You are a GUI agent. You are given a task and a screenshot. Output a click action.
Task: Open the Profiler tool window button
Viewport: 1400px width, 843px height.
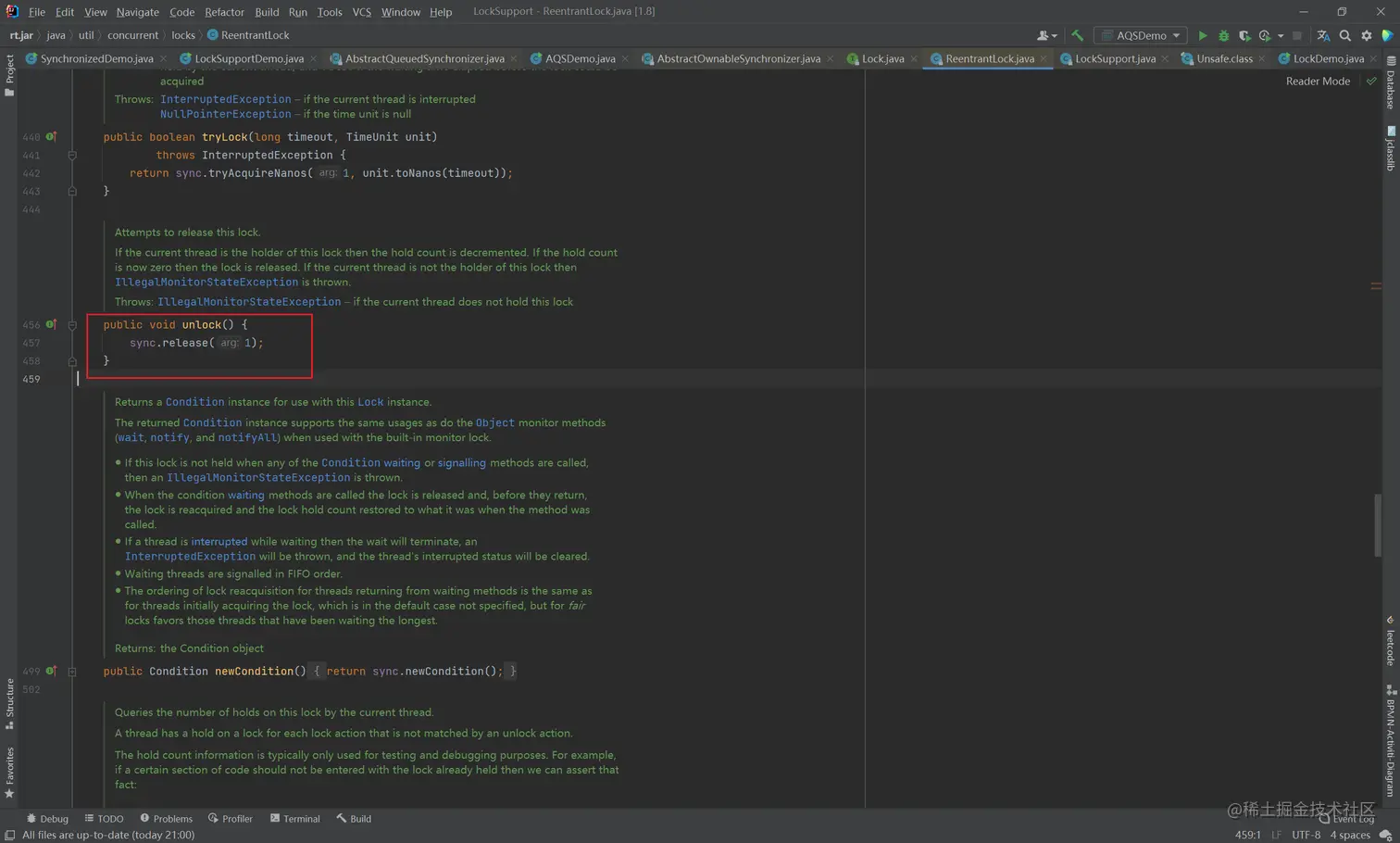(231, 819)
